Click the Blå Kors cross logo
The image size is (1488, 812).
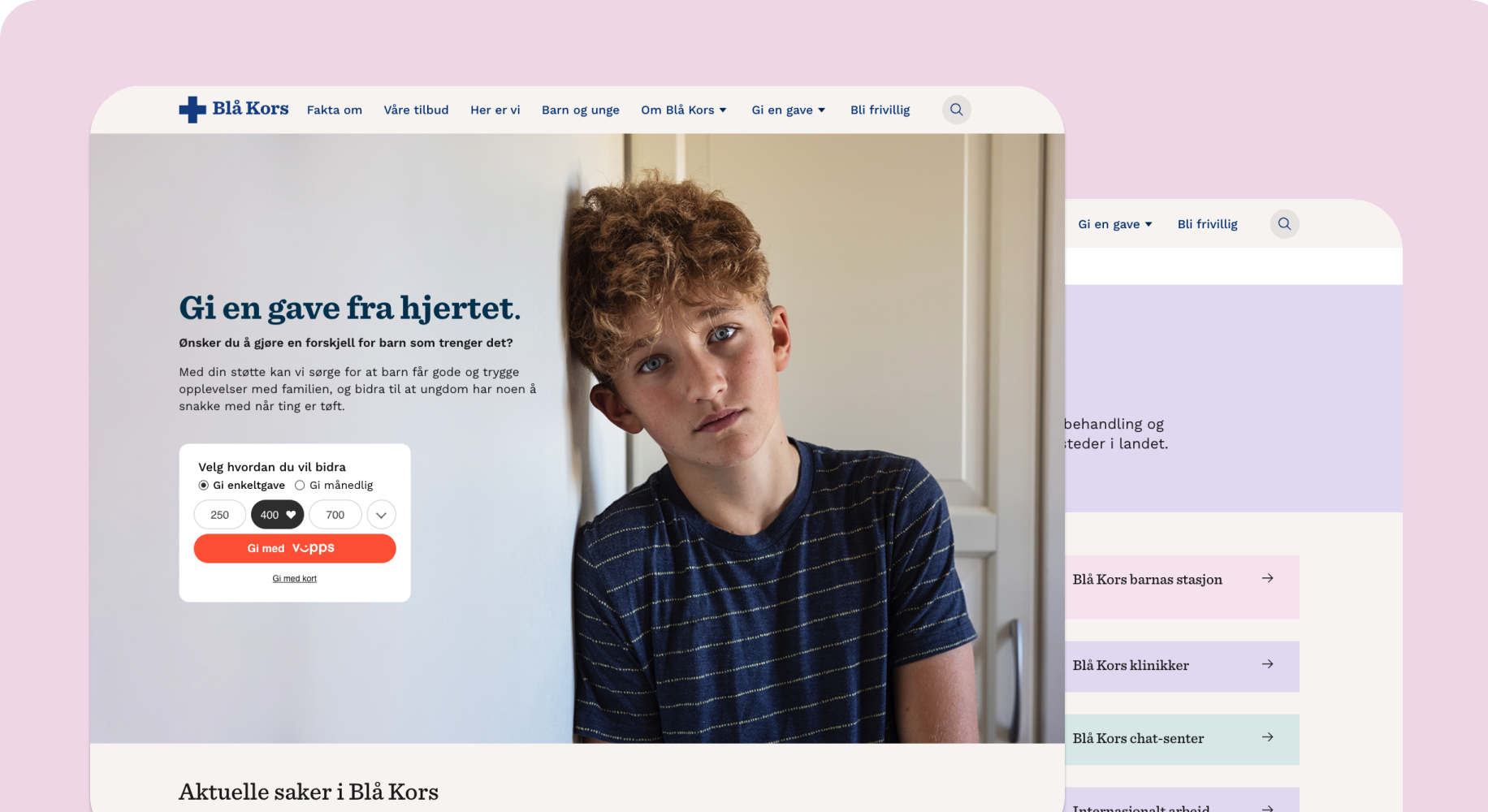tap(192, 110)
